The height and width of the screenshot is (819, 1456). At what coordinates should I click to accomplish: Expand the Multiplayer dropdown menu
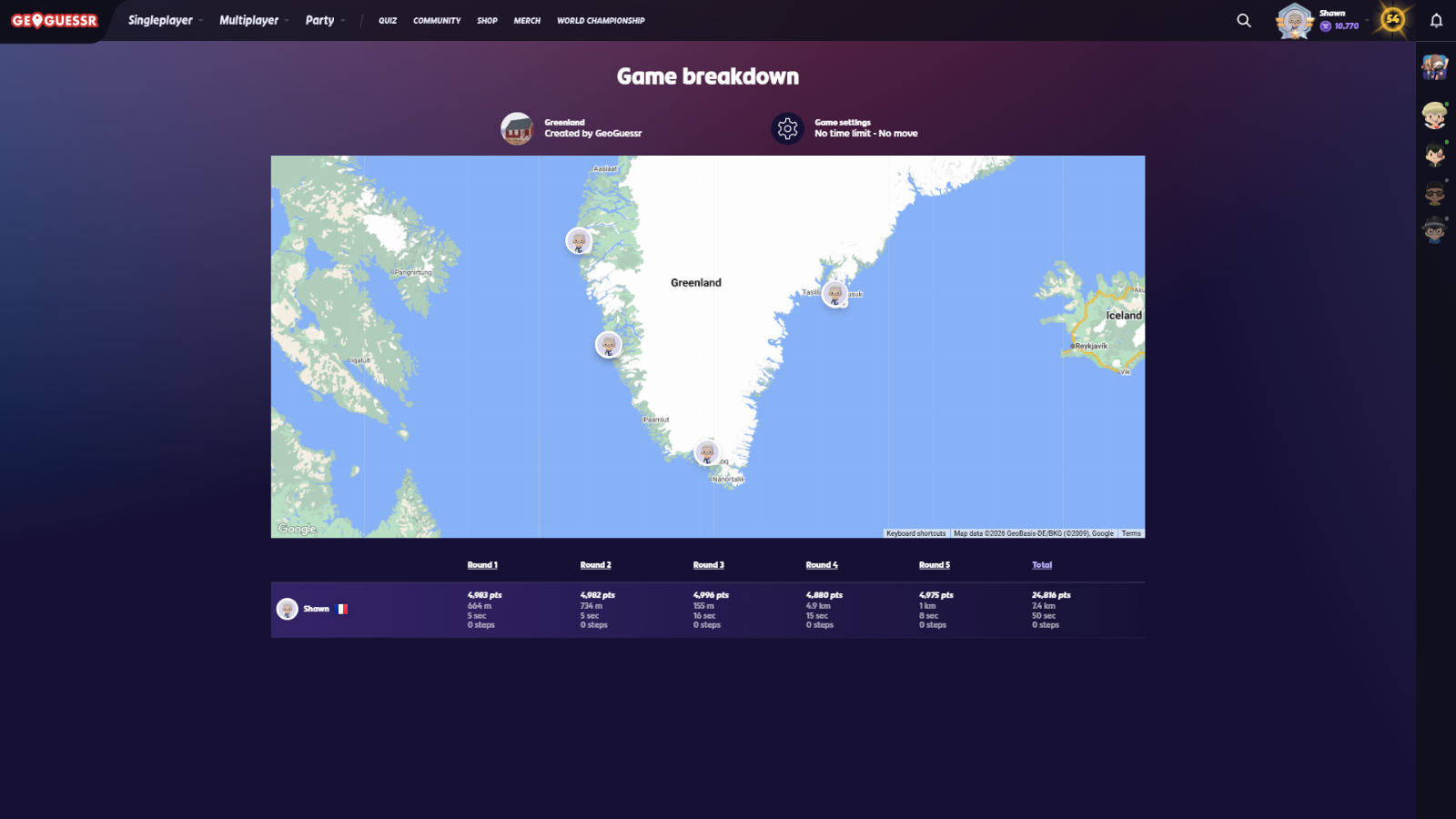click(x=253, y=20)
